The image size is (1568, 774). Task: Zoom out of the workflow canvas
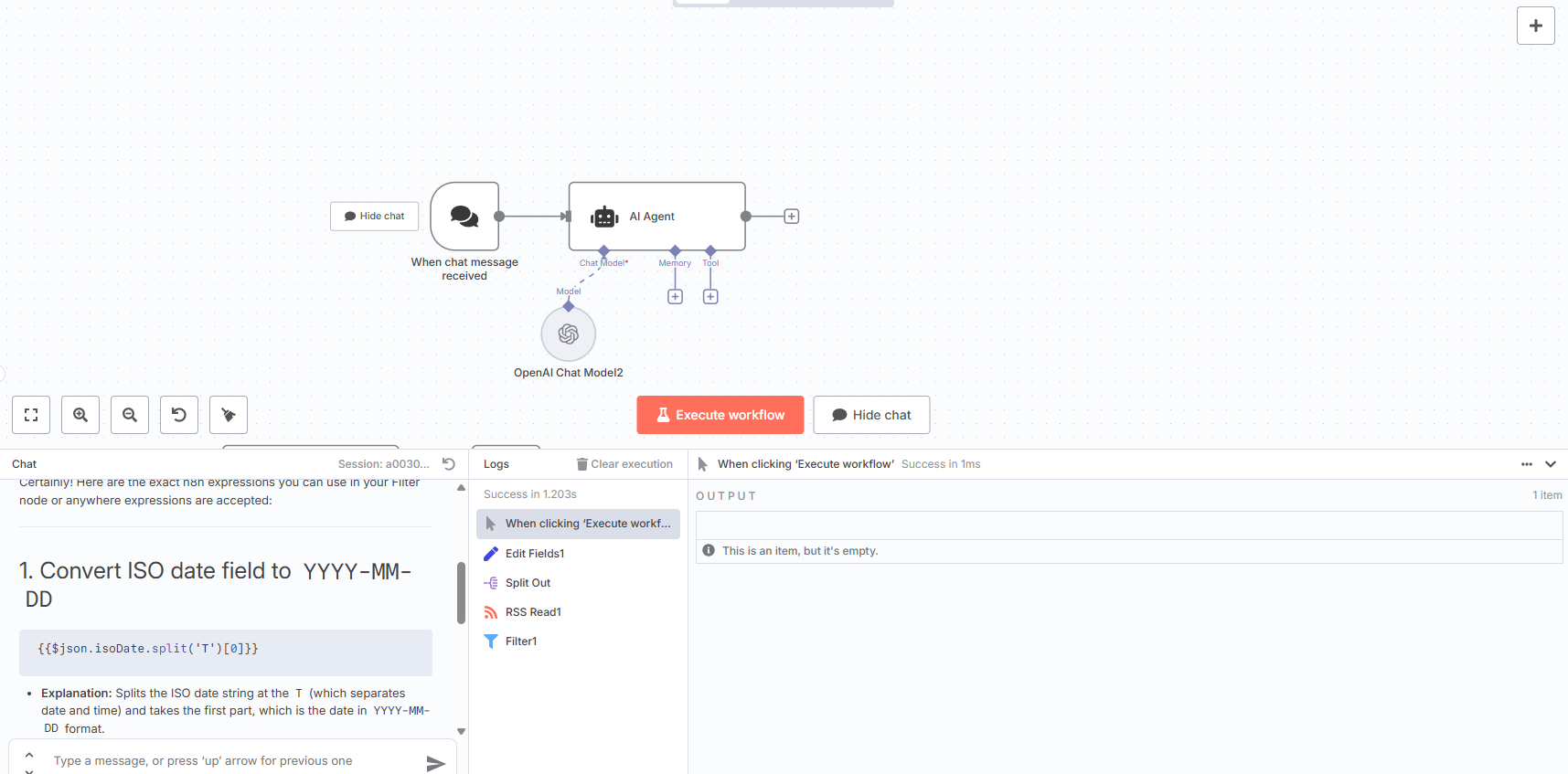pos(130,415)
